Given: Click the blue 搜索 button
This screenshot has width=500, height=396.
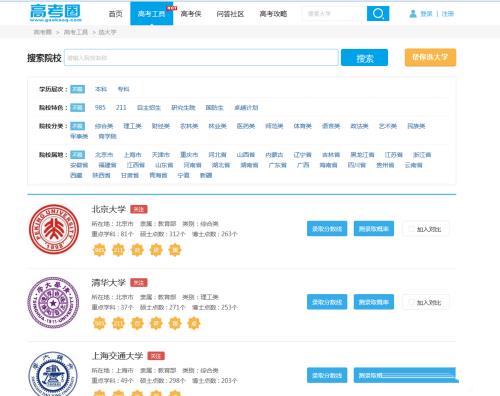Looking at the screenshot, I should point(364,58).
